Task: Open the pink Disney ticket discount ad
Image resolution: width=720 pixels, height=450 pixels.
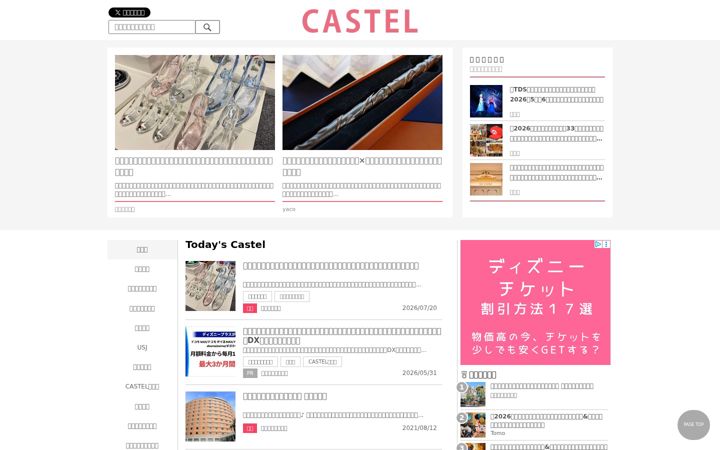Action: 535,303
